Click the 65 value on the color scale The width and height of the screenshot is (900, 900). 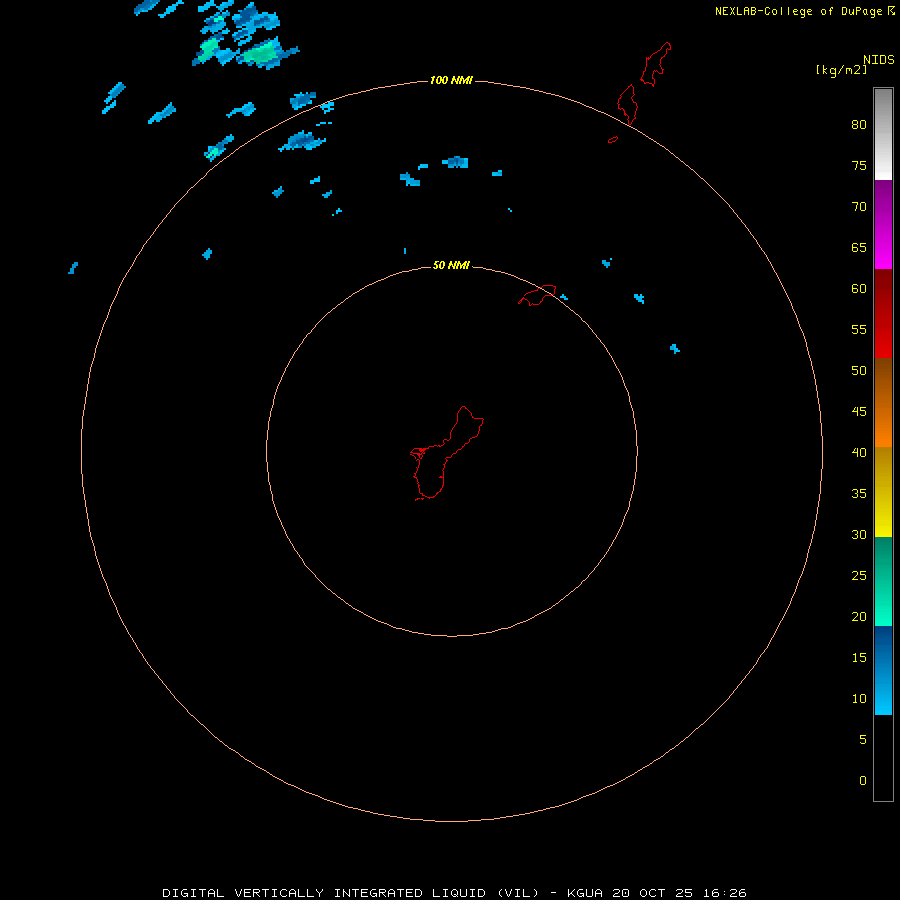pos(859,247)
